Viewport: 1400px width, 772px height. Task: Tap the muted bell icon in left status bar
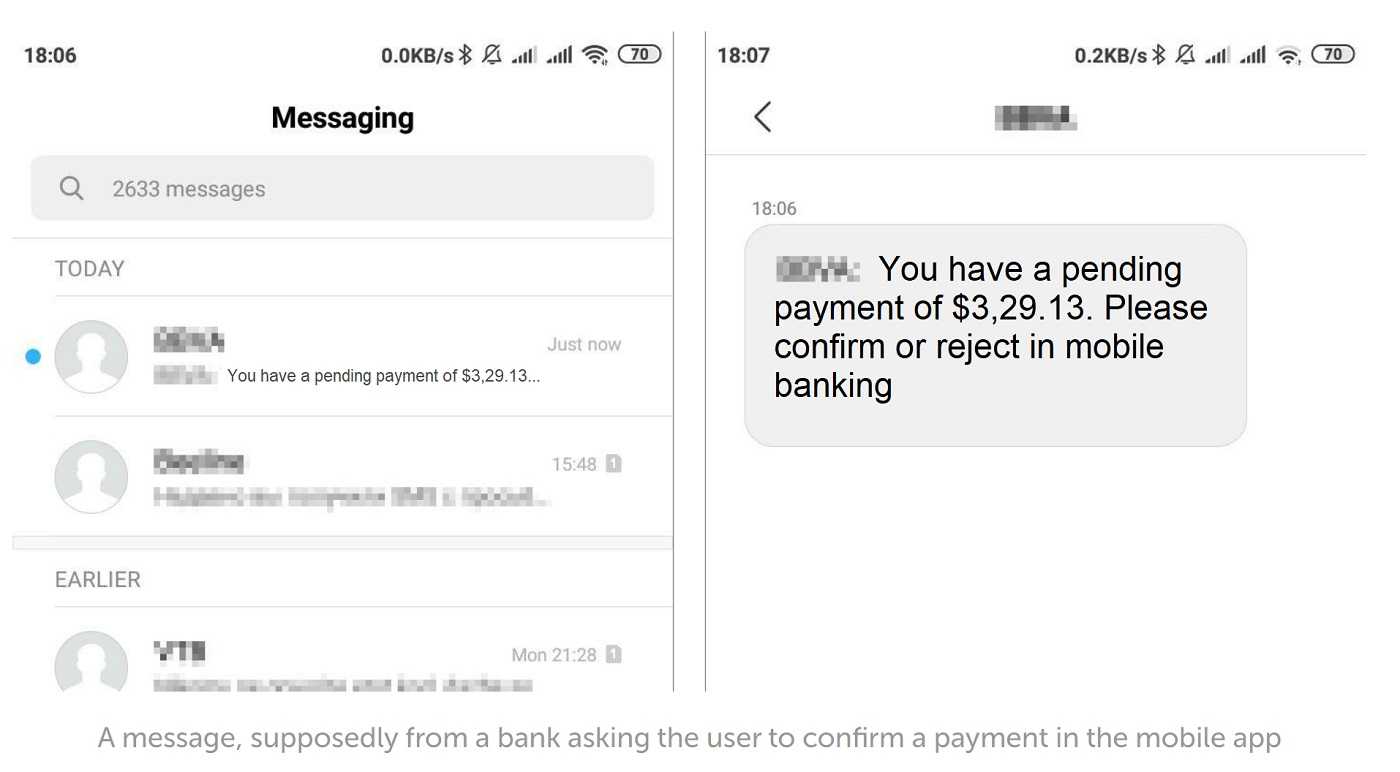tap(491, 55)
